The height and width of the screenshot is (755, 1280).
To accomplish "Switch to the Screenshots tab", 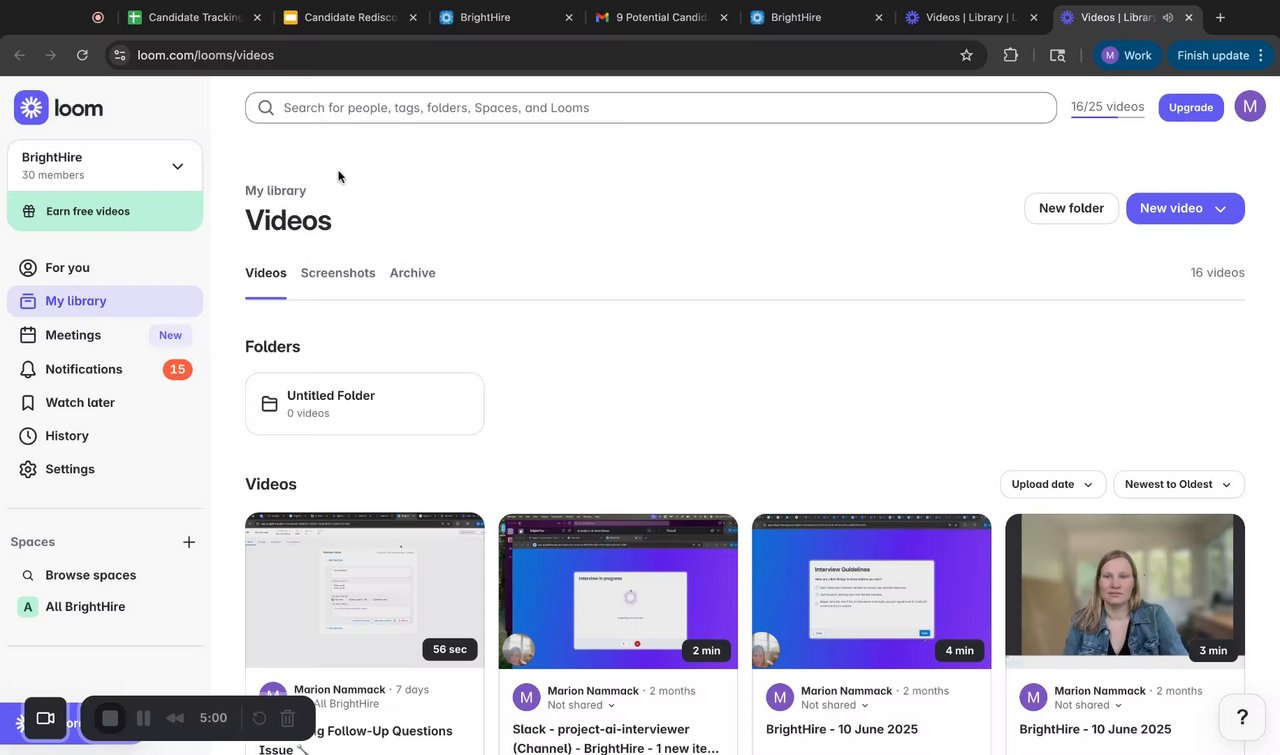I will [x=338, y=273].
